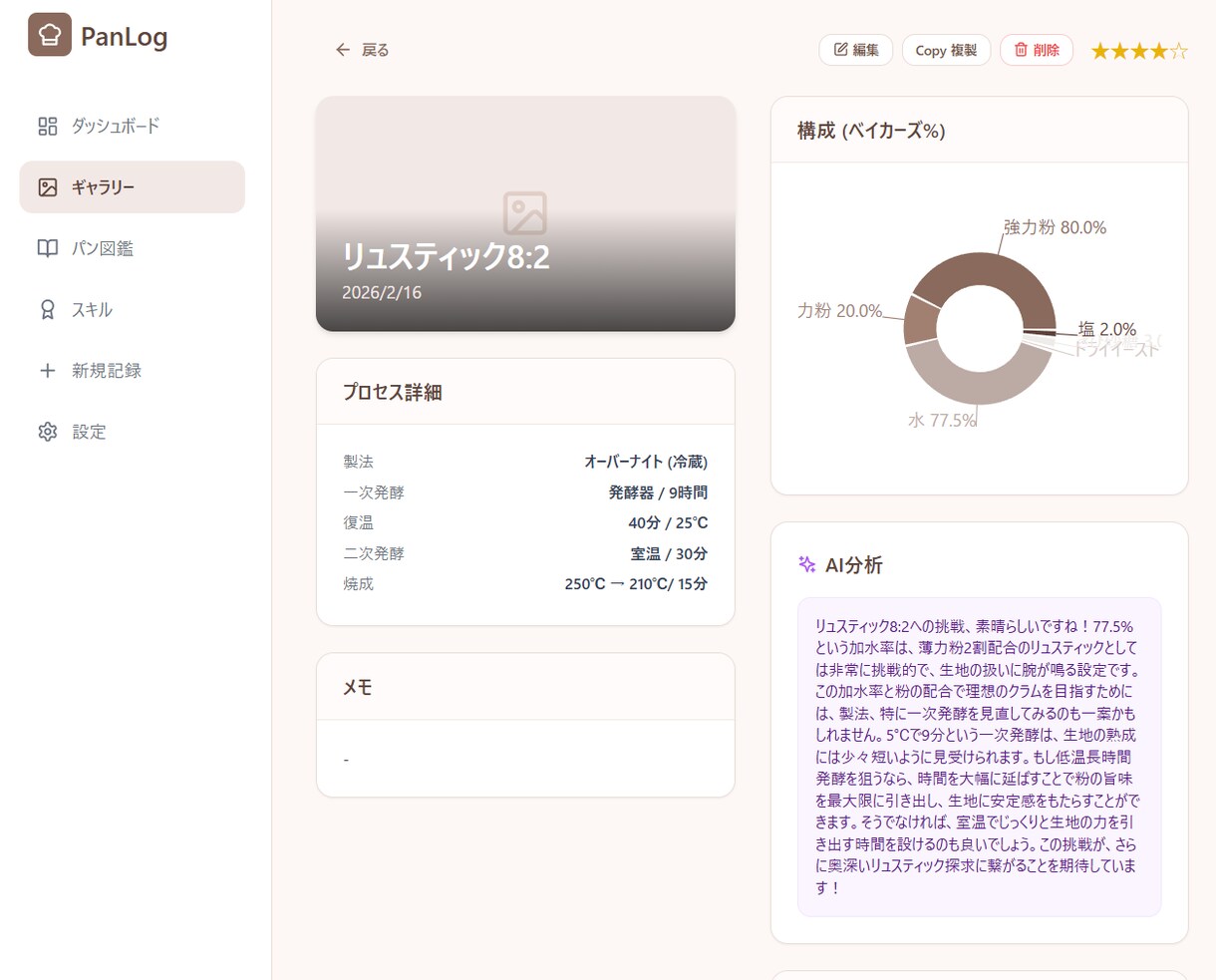Click the 復温 row label
The height and width of the screenshot is (980, 1216).
click(358, 522)
